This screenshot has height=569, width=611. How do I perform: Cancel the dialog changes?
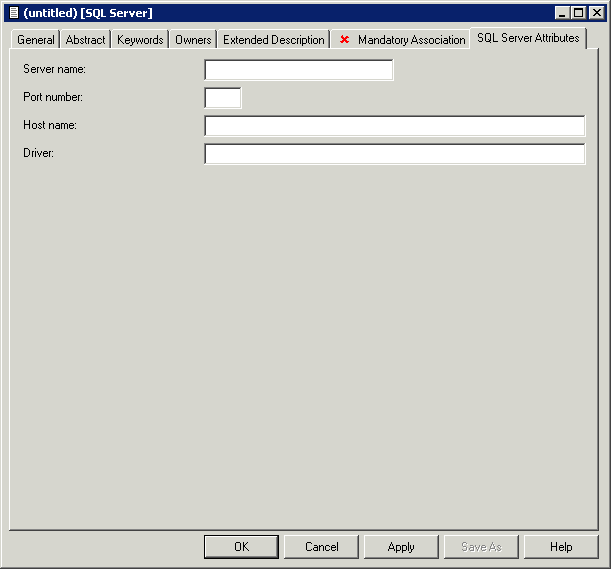(321, 547)
